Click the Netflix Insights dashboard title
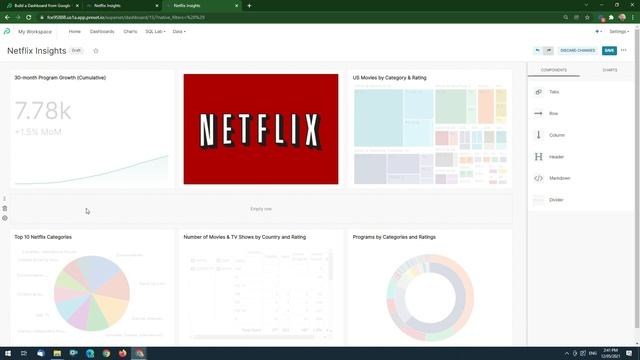The width and height of the screenshot is (640, 360). (x=37, y=51)
